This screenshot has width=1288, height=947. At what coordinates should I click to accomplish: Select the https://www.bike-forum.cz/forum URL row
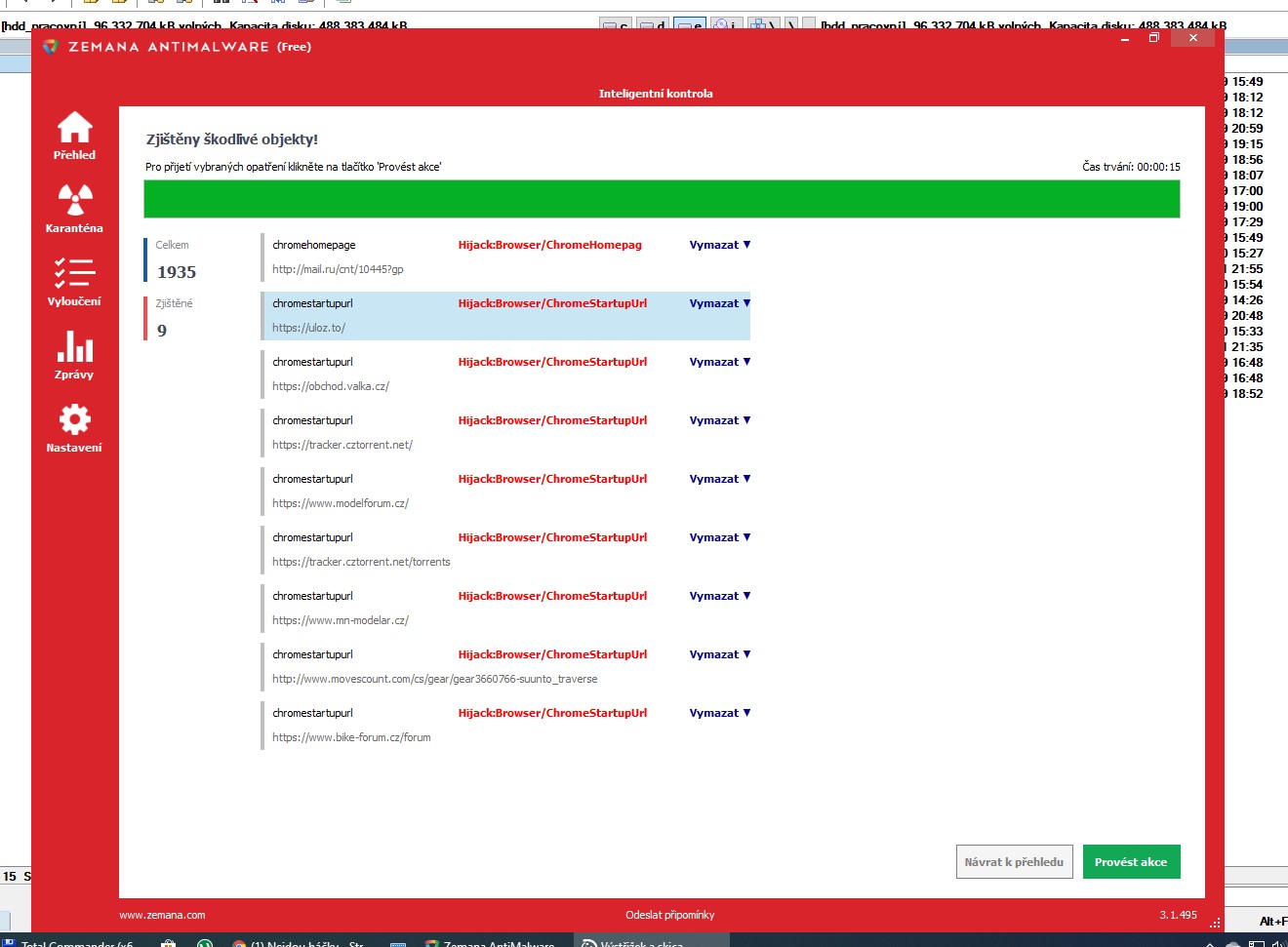[x=351, y=737]
